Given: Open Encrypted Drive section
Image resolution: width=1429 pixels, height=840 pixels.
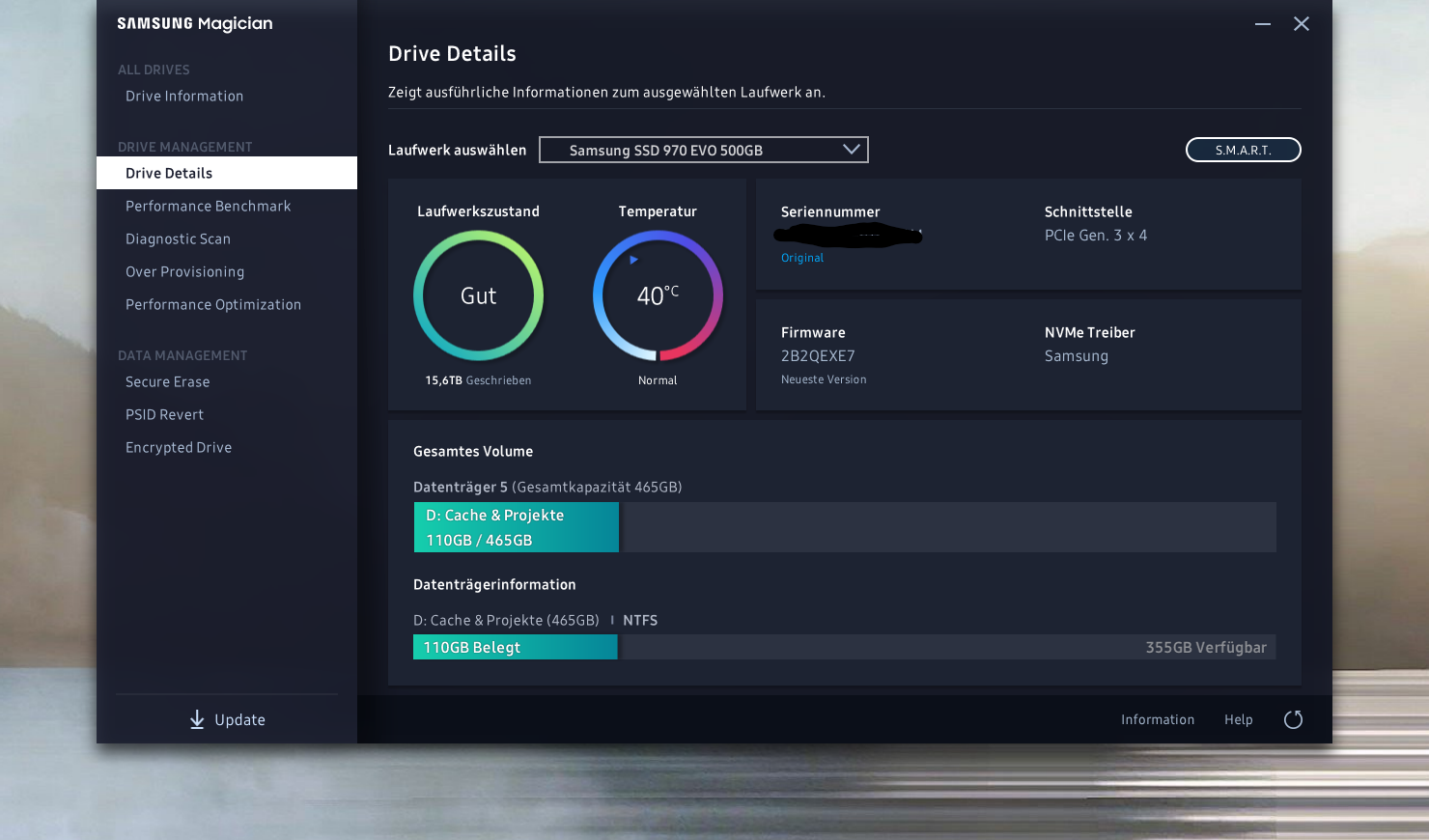Looking at the screenshot, I should pyautogui.click(x=179, y=448).
